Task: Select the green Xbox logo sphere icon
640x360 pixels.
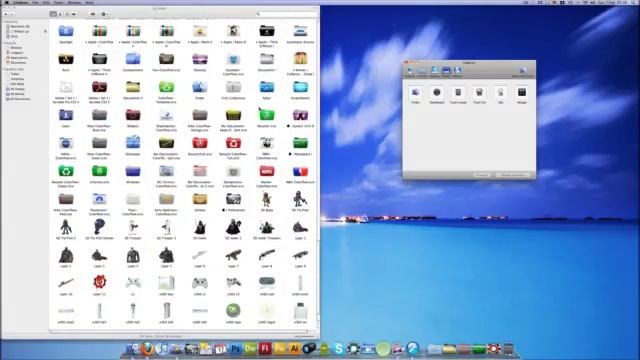Action: pos(233,311)
